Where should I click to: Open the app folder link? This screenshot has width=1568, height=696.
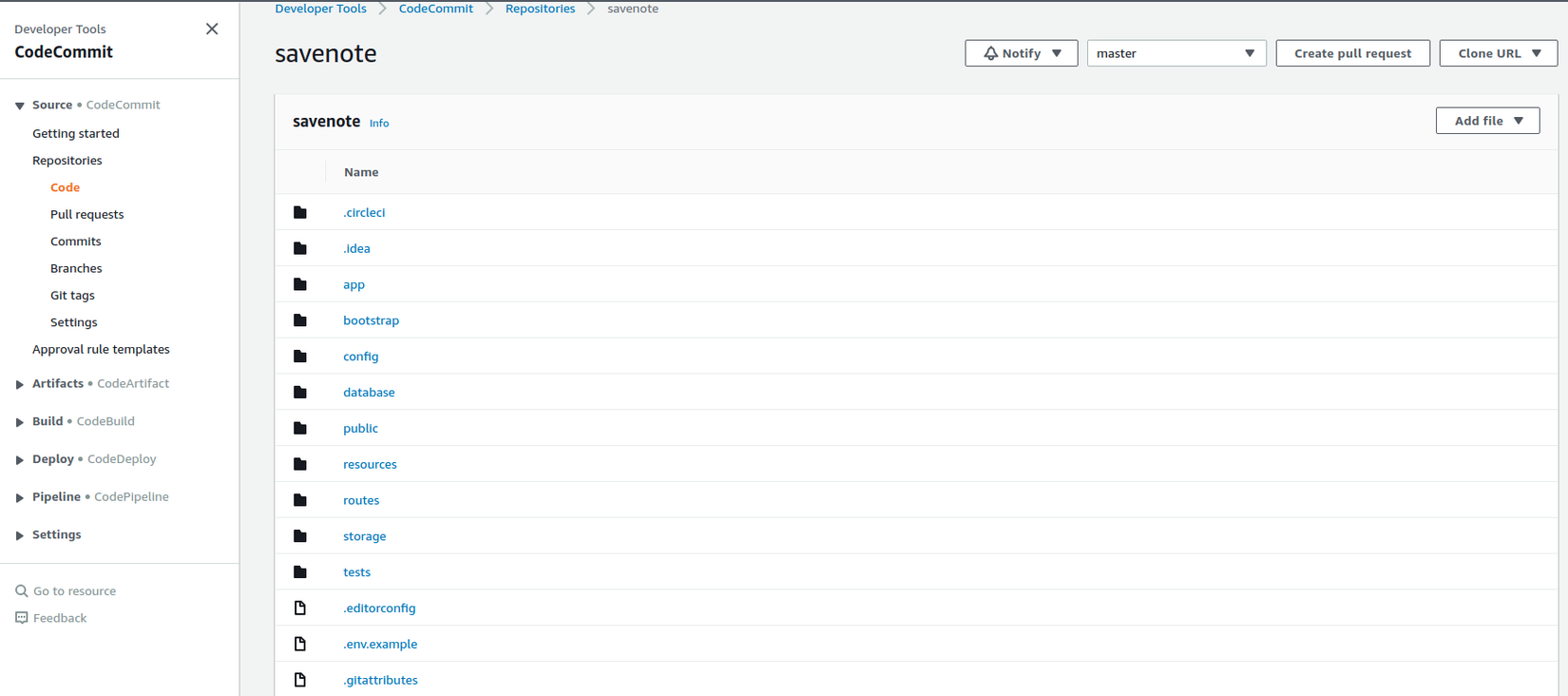click(x=354, y=285)
